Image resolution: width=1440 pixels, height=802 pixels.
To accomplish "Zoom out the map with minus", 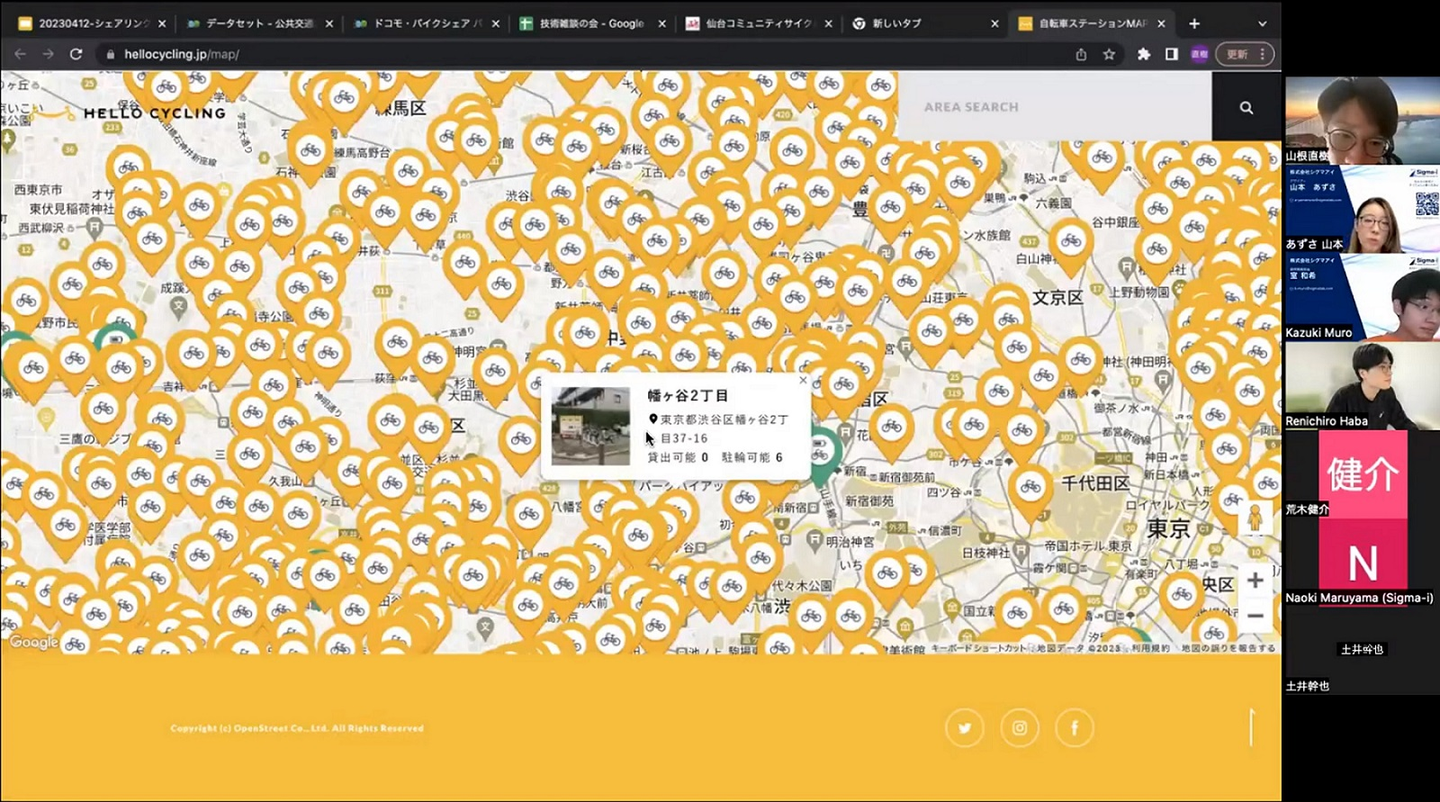I will pyautogui.click(x=1255, y=616).
